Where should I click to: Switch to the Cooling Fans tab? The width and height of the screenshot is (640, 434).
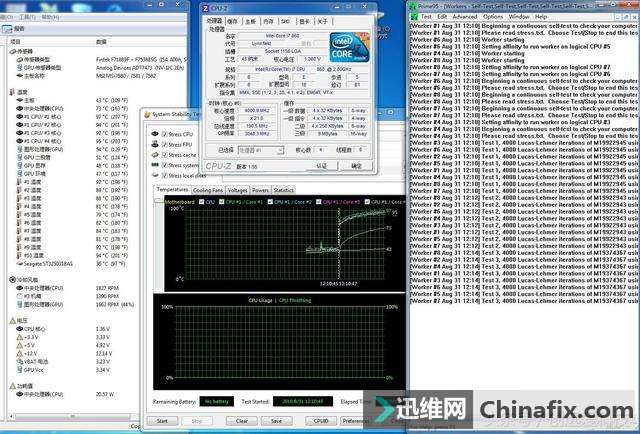[x=208, y=190]
